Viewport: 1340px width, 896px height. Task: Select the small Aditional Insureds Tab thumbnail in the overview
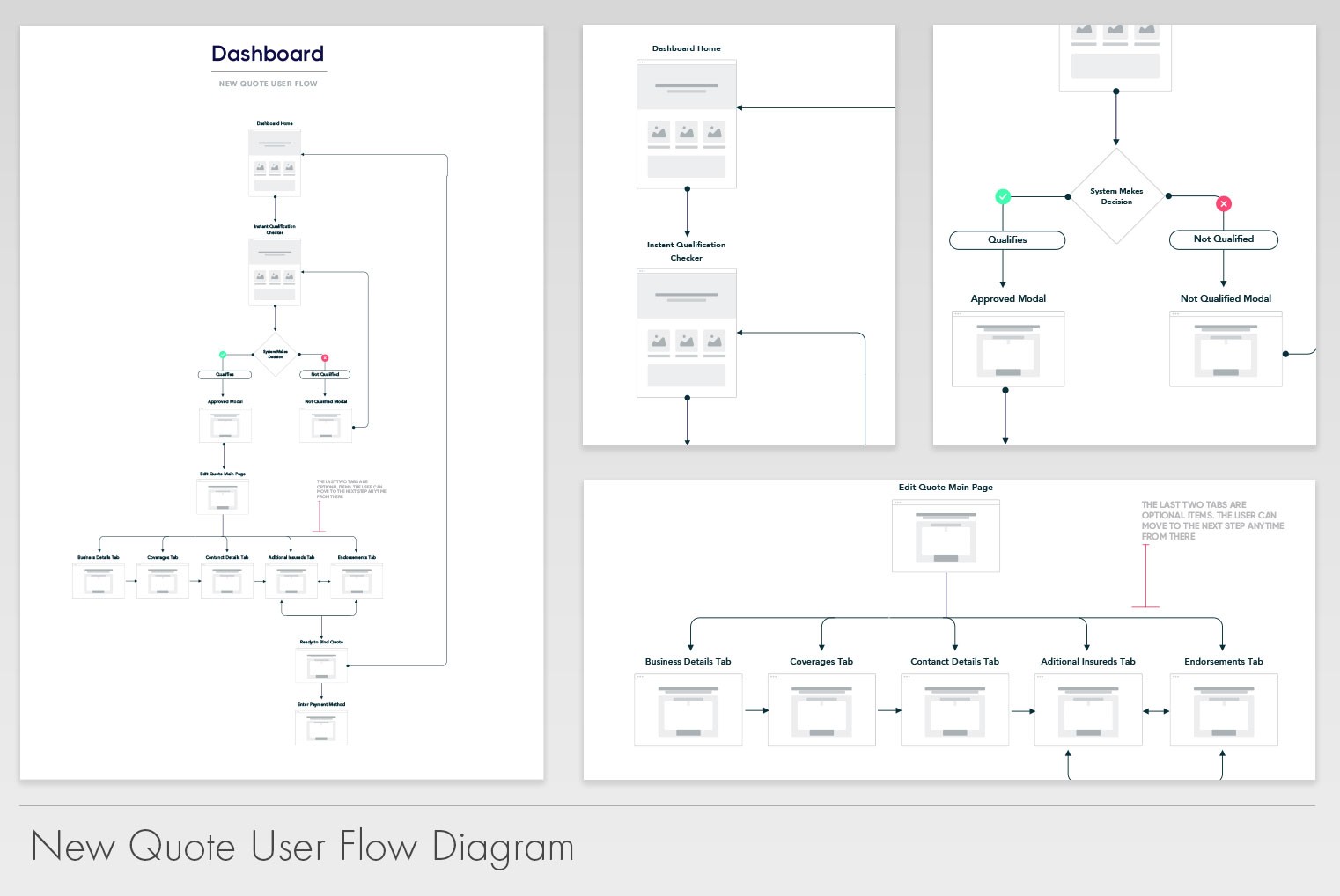click(x=291, y=581)
